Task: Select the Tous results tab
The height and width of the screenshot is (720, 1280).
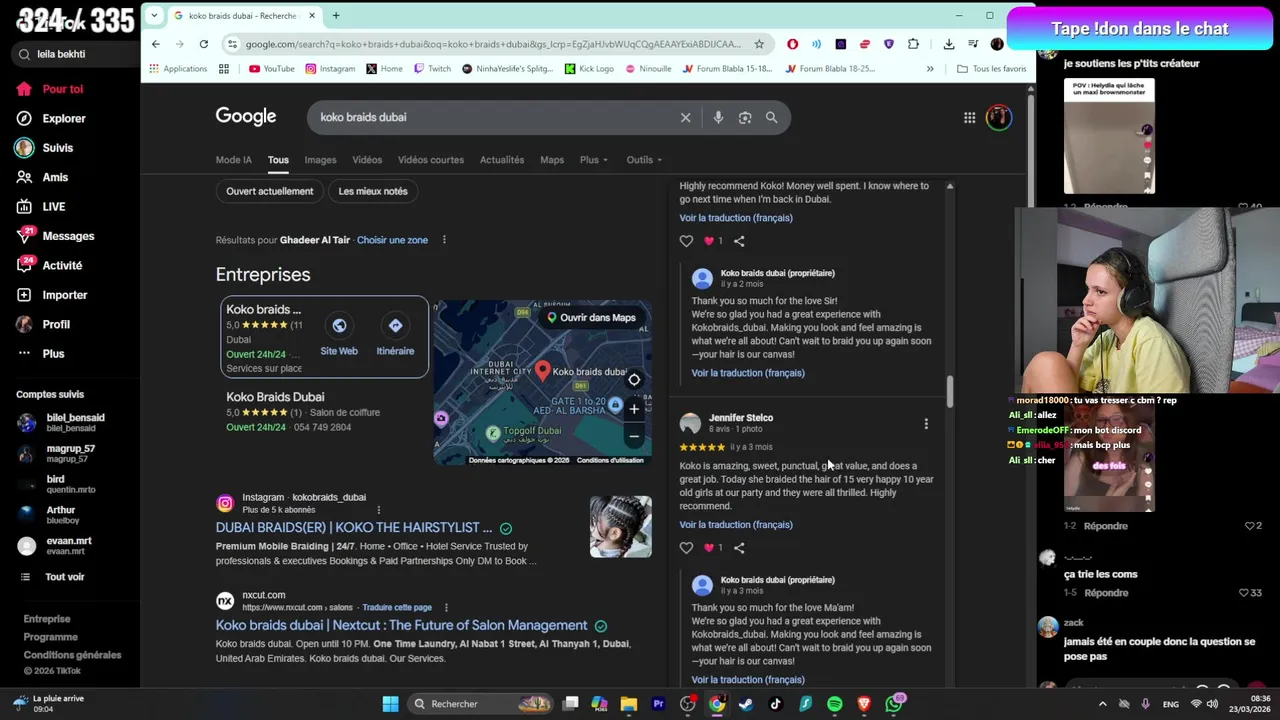Action: coord(278,160)
